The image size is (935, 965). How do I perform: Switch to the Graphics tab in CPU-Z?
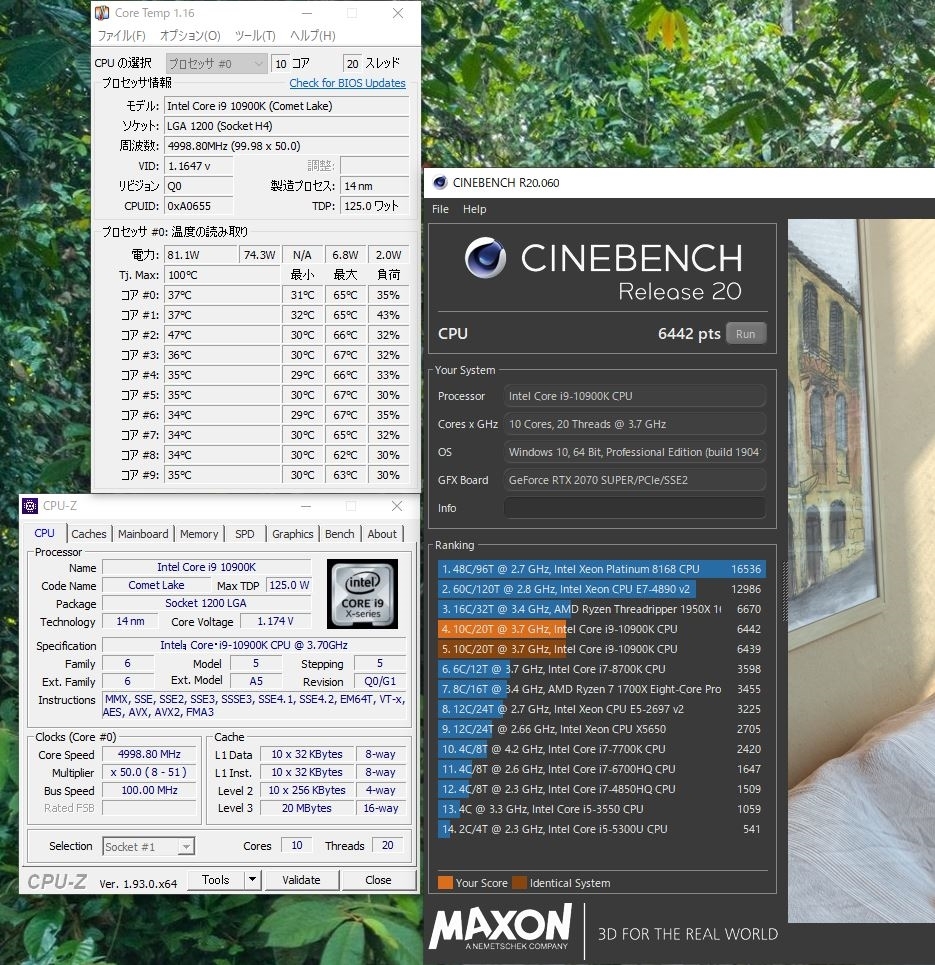point(292,534)
